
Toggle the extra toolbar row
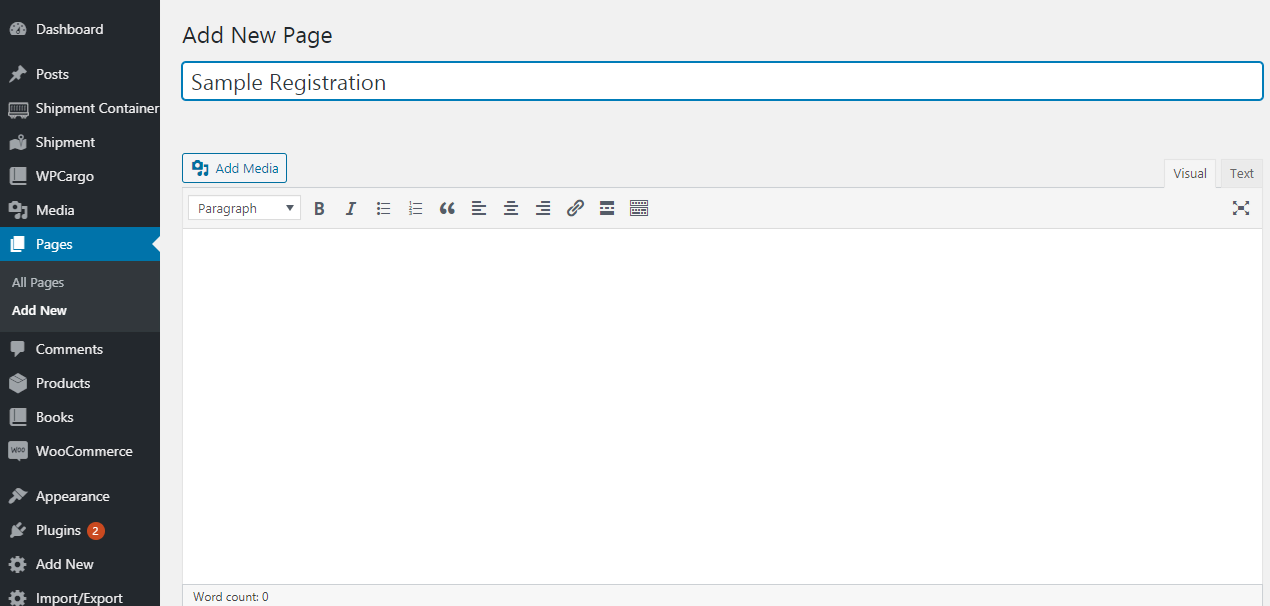639,208
